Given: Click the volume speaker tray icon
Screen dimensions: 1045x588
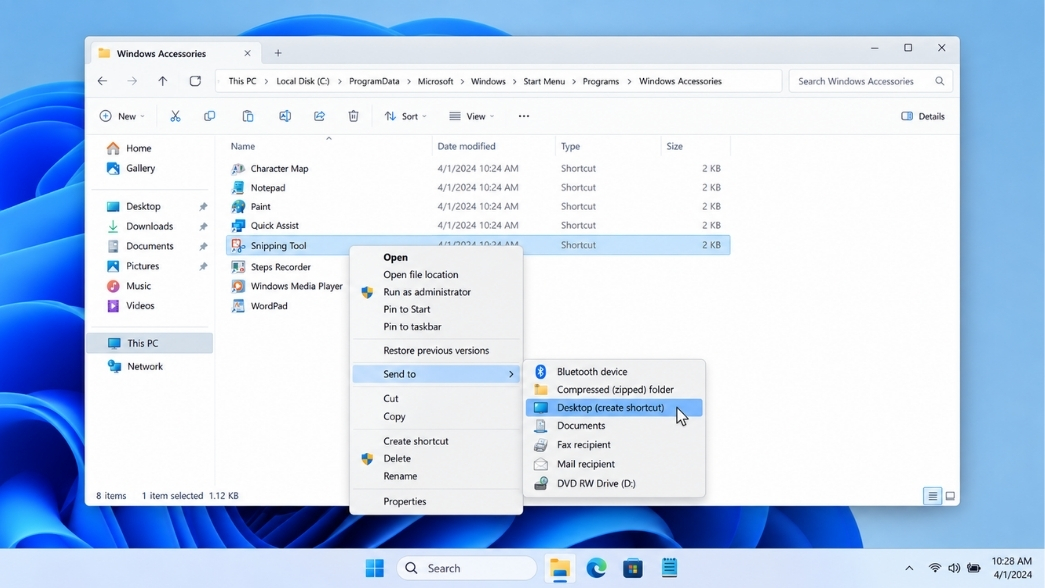Looking at the screenshot, I should [x=954, y=568].
